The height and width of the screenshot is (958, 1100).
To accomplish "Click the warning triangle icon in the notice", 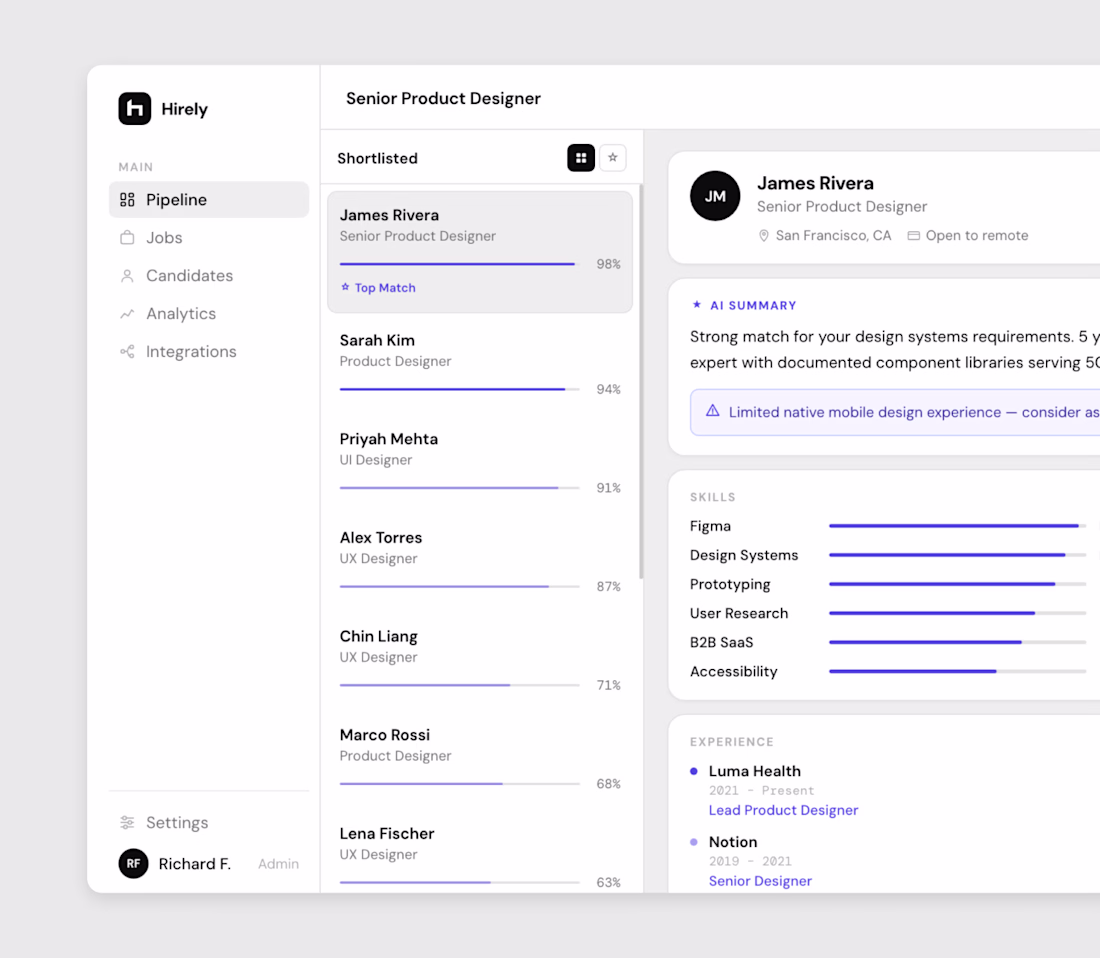I will click(x=713, y=411).
